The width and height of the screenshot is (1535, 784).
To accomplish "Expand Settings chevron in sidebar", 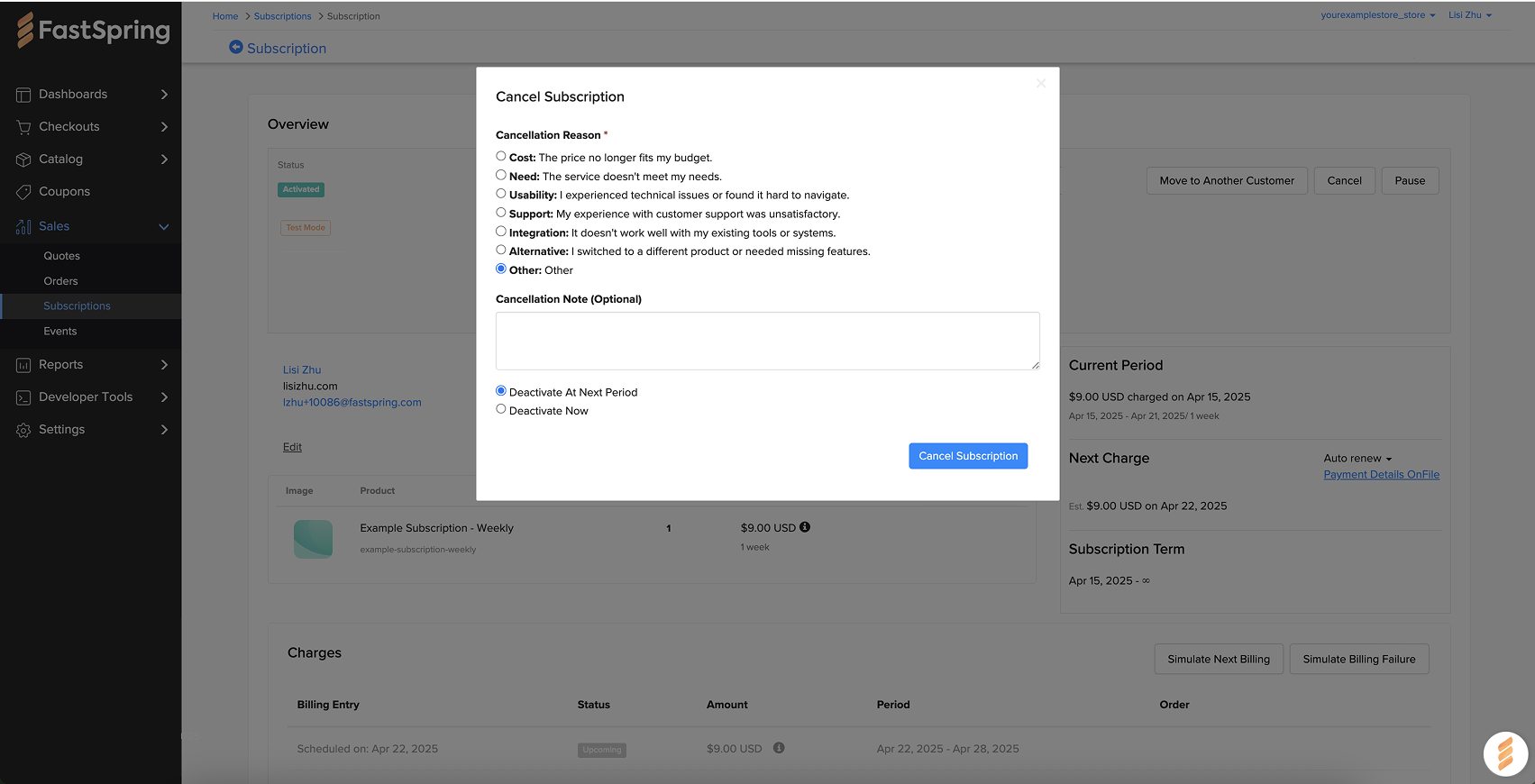I will click(x=164, y=430).
